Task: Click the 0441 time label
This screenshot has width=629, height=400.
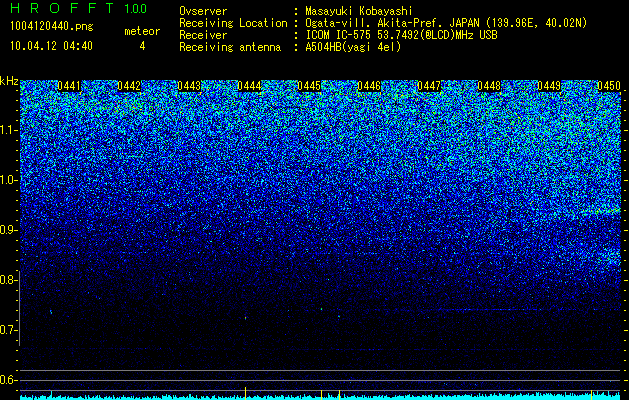Action: coord(69,86)
